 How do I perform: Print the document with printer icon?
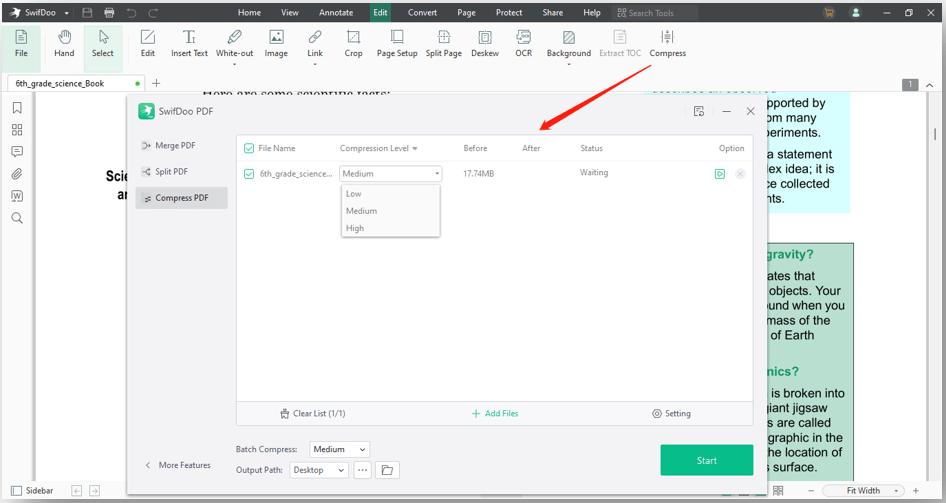tap(109, 13)
